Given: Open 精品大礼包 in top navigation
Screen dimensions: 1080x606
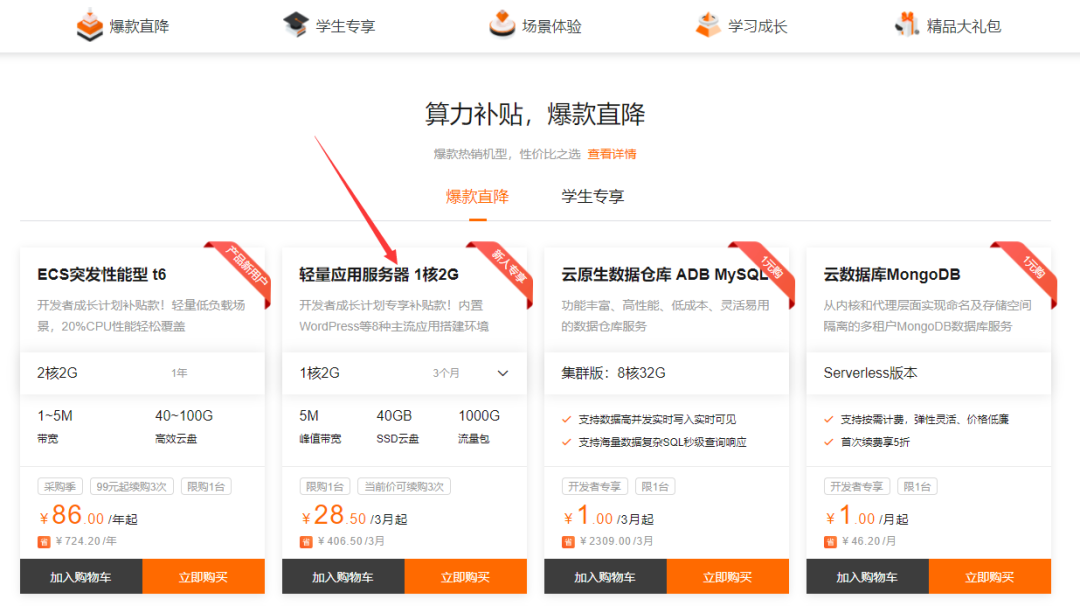Looking at the screenshot, I should click(x=964, y=26).
